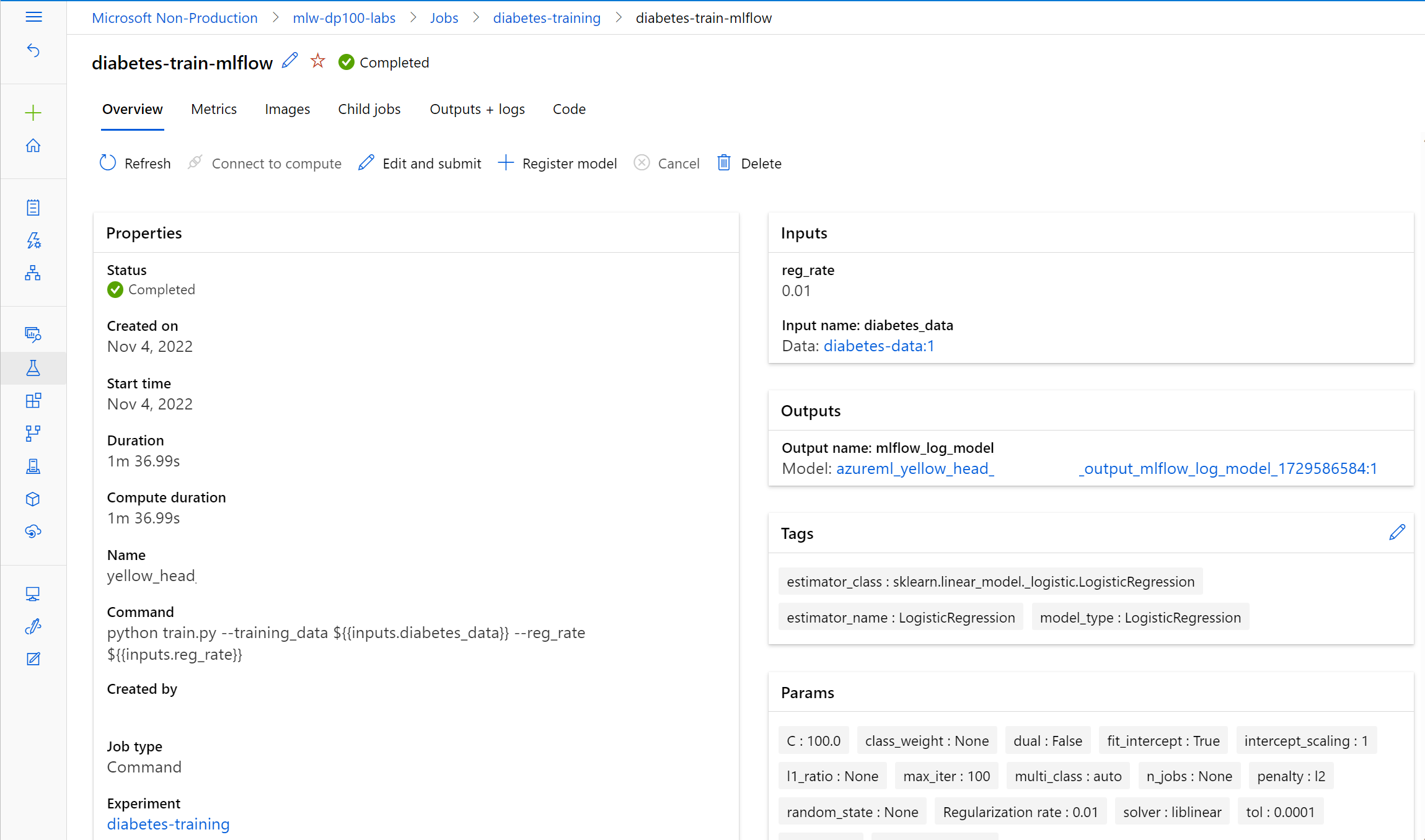This screenshot has width=1425, height=840.
Task: Click the Connect to compute link icon
Action: coord(196,162)
